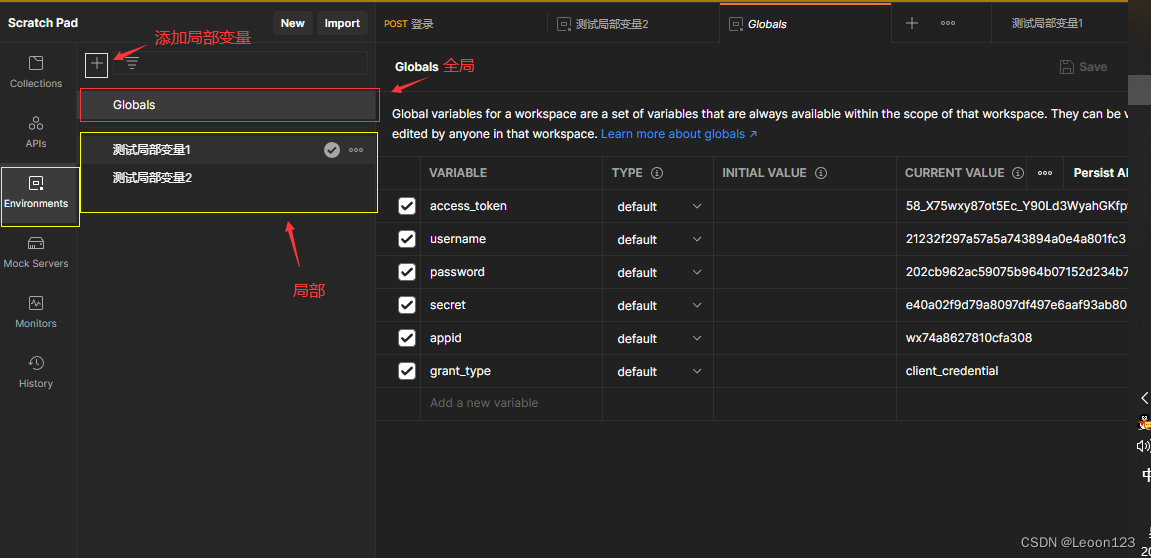
Task: Open type dropdown for appid
Action: pyautogui.click(x=658, y=339)
